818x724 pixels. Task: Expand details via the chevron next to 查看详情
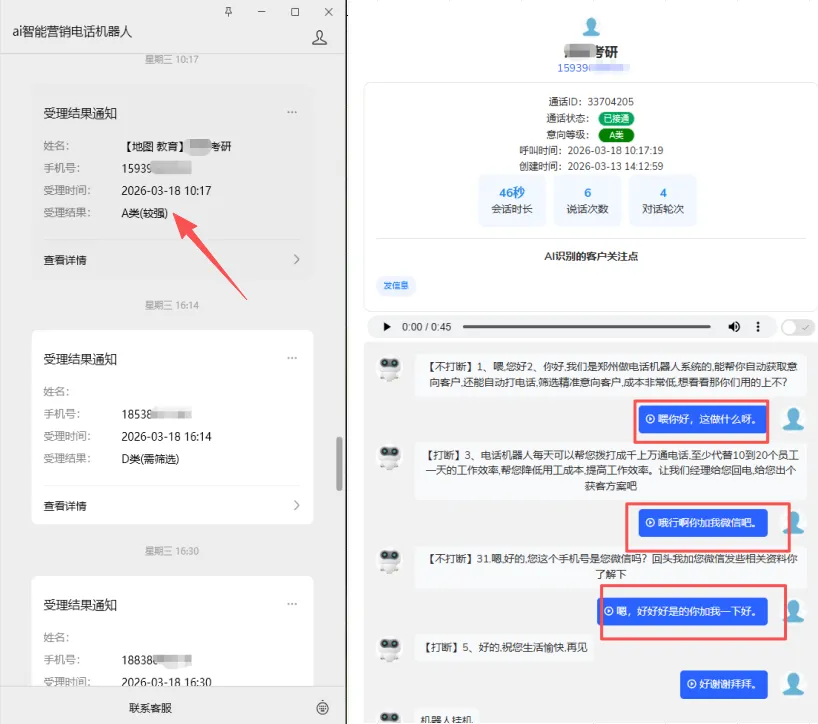(x=296, y=257)
